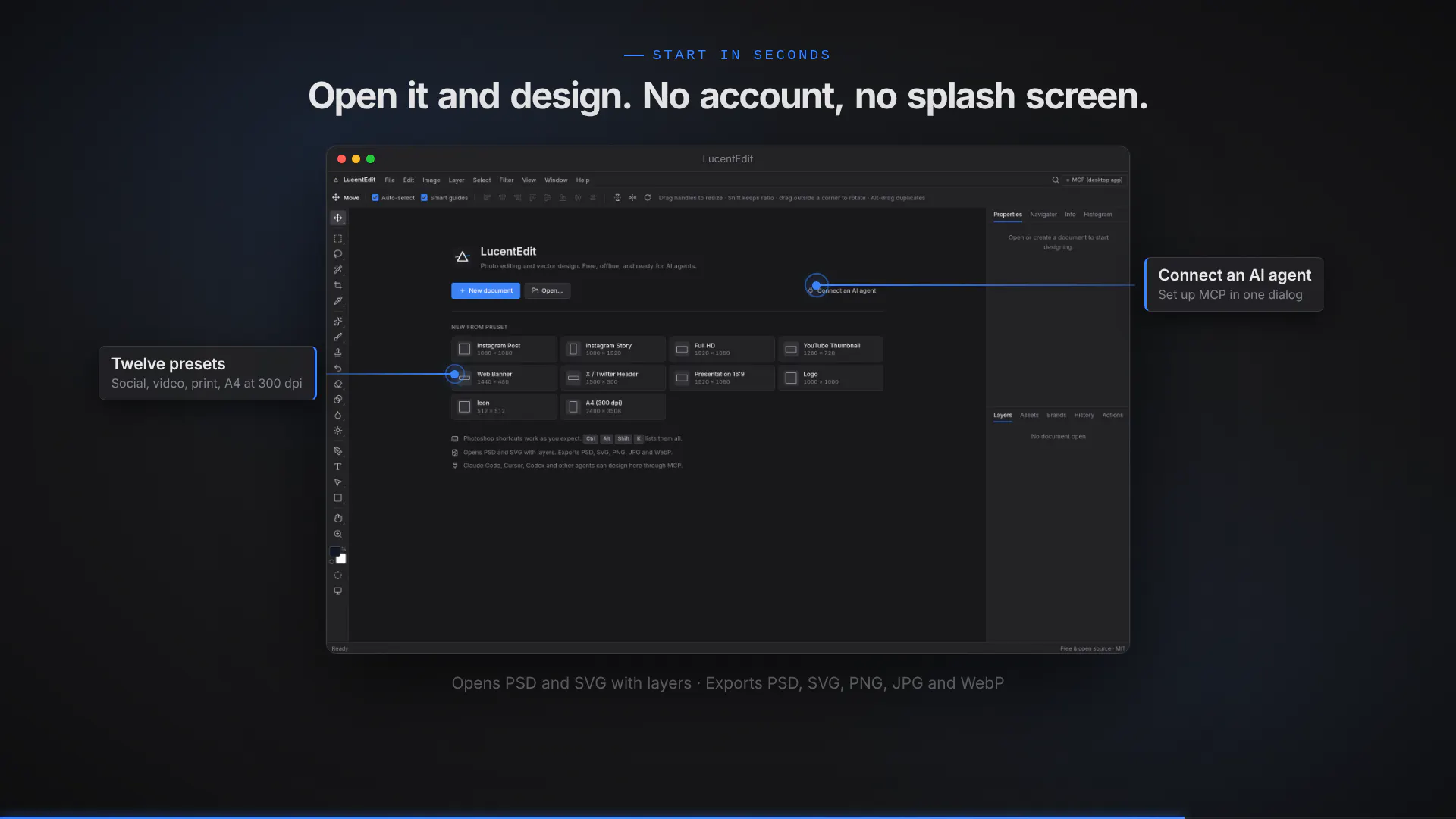The image size is (1456, 819).
Task: Toggle the Quick Mask dashed-circle icon
Action: 337,575
